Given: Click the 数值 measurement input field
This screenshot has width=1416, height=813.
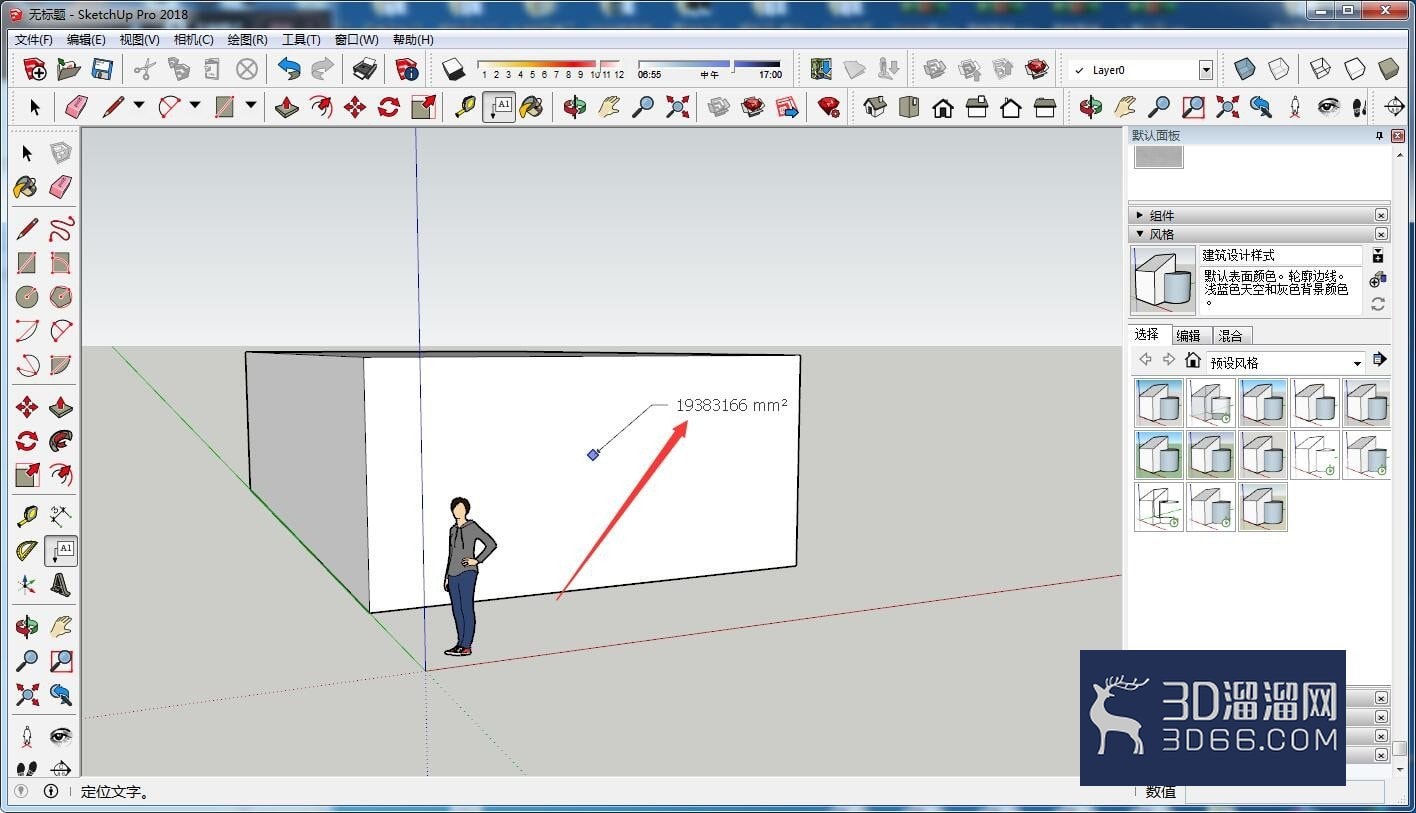Looking at the screenshot, I should [x=1285, y=791].
